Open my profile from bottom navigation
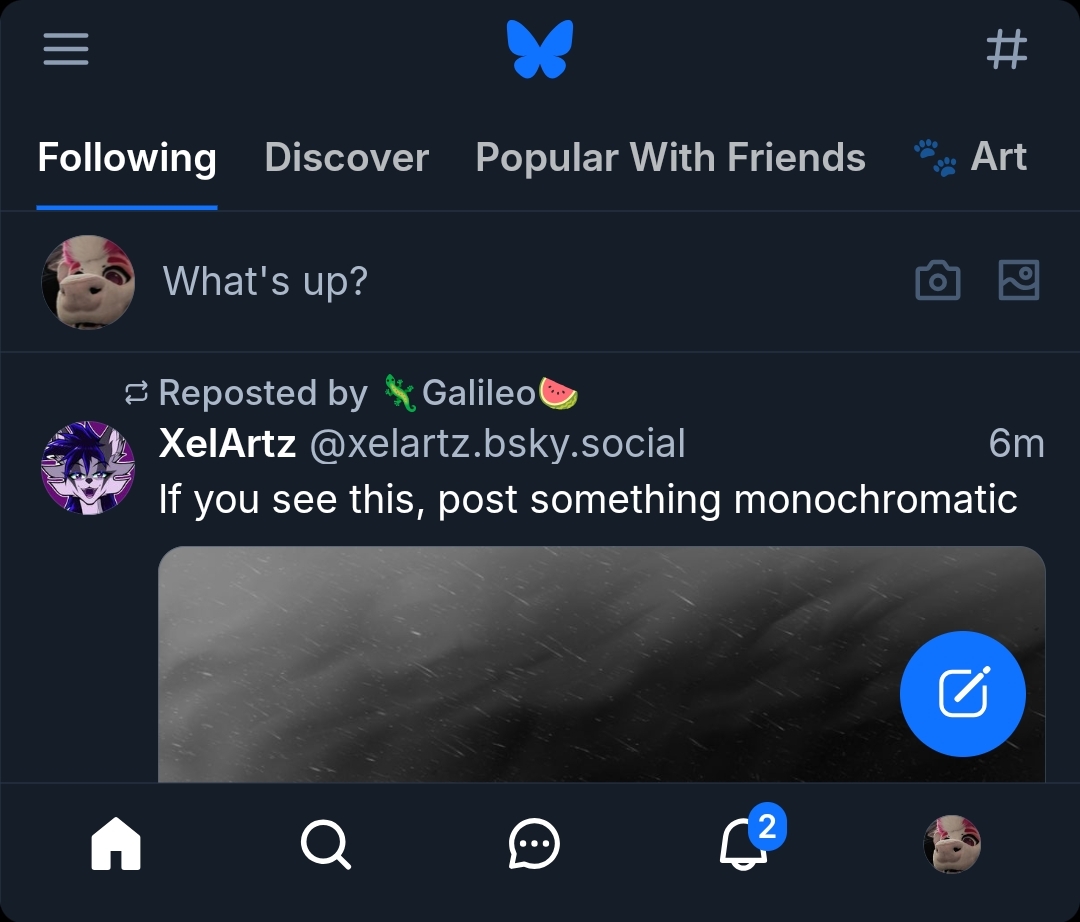 point(951,845)
